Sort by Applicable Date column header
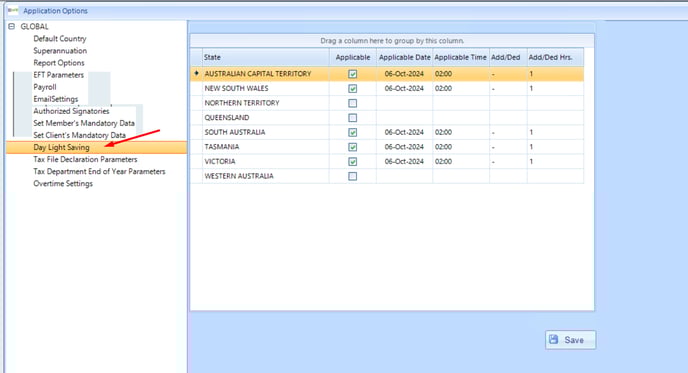The width and height of the screenshot is (688, 373). (x=405, y=57)
